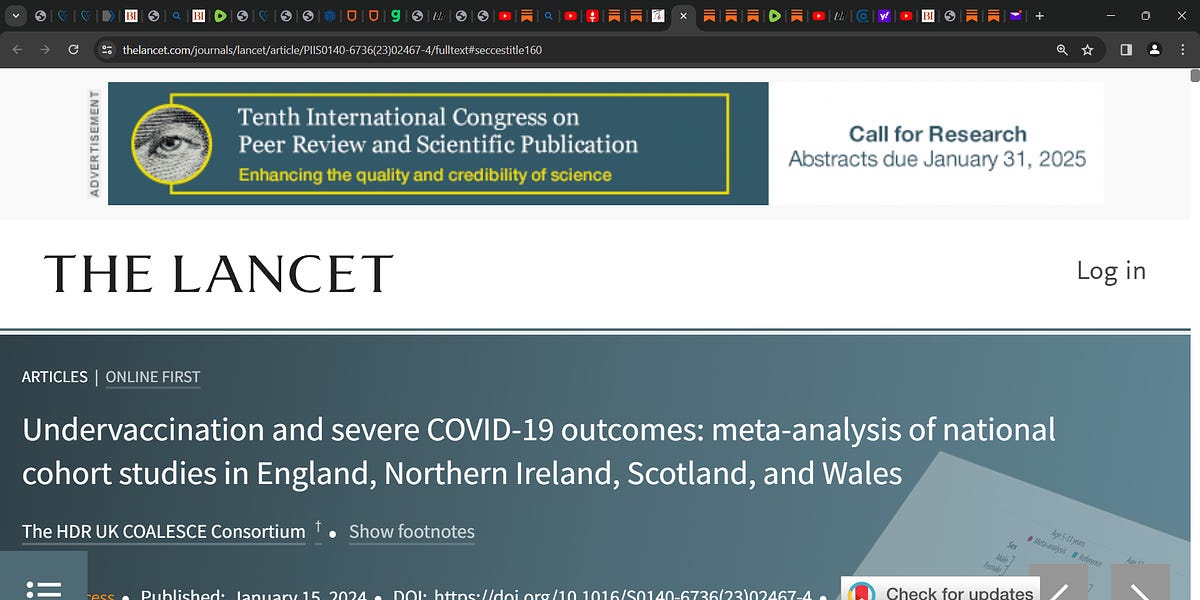Screen dimensions: 1200x600
Task: Switch to the green 'g' favicon tab
Action: point(396,16)
